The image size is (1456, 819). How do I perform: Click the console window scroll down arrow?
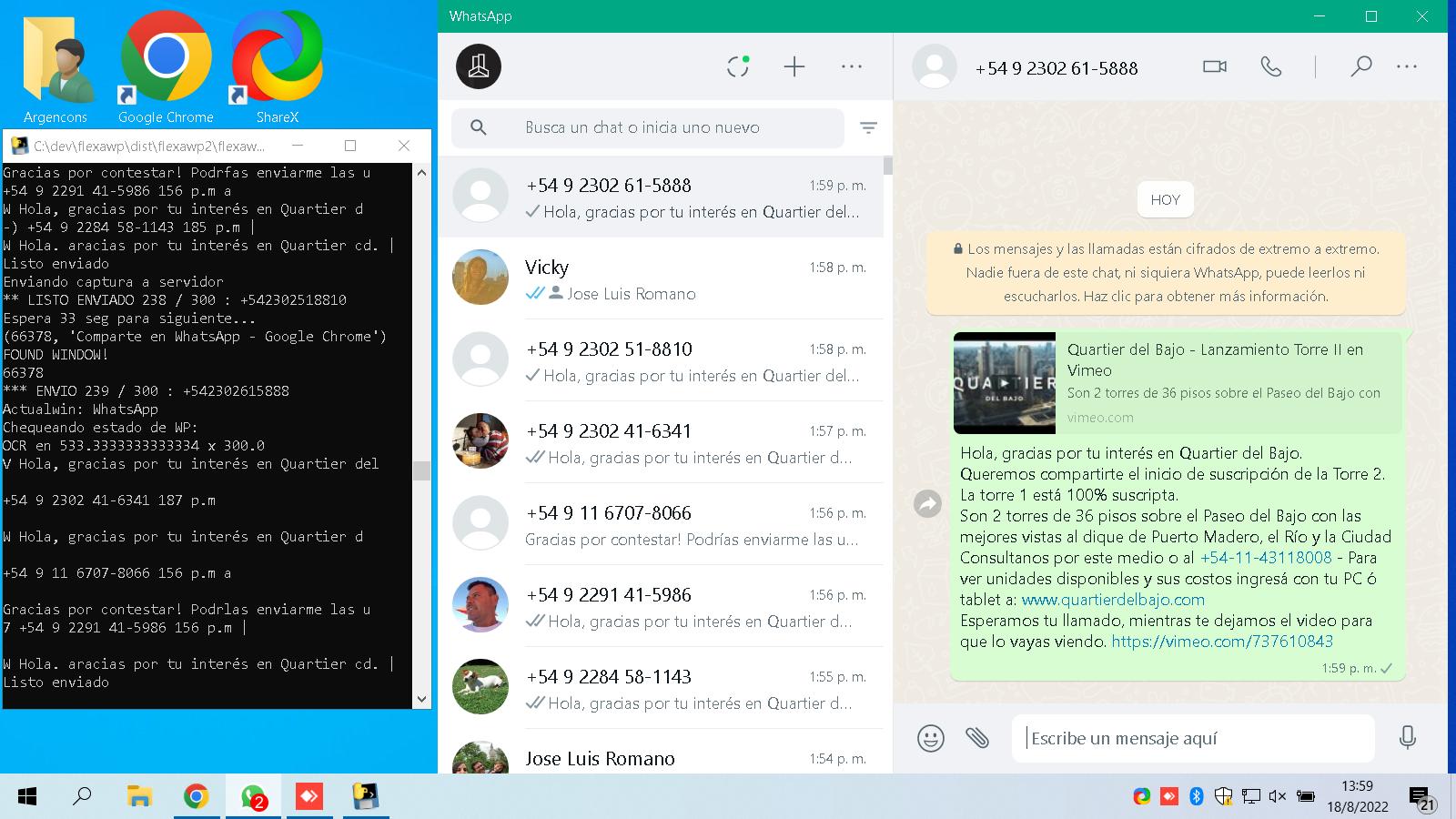pos(421,699)
